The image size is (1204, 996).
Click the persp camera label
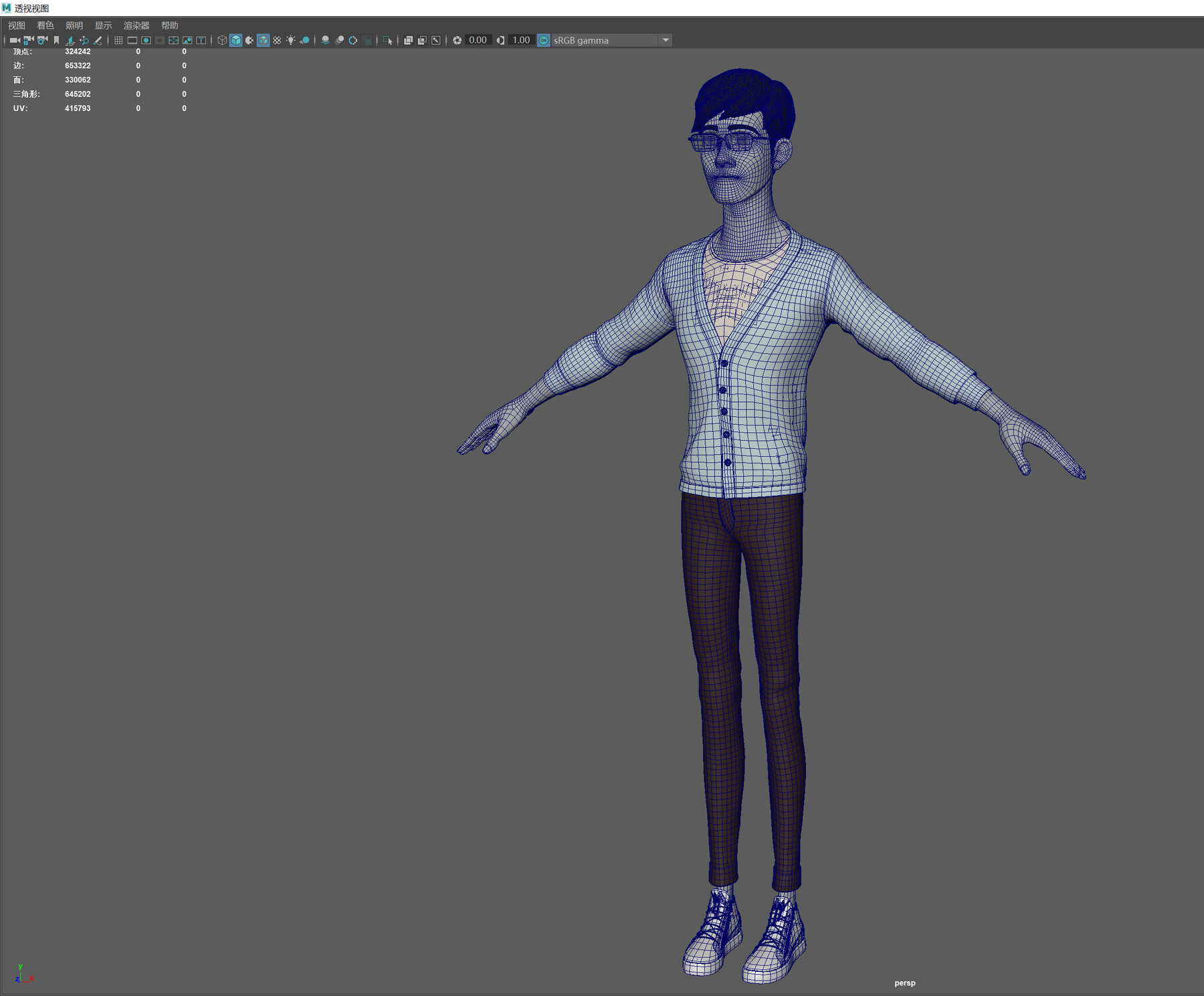[x=904, y=982]
